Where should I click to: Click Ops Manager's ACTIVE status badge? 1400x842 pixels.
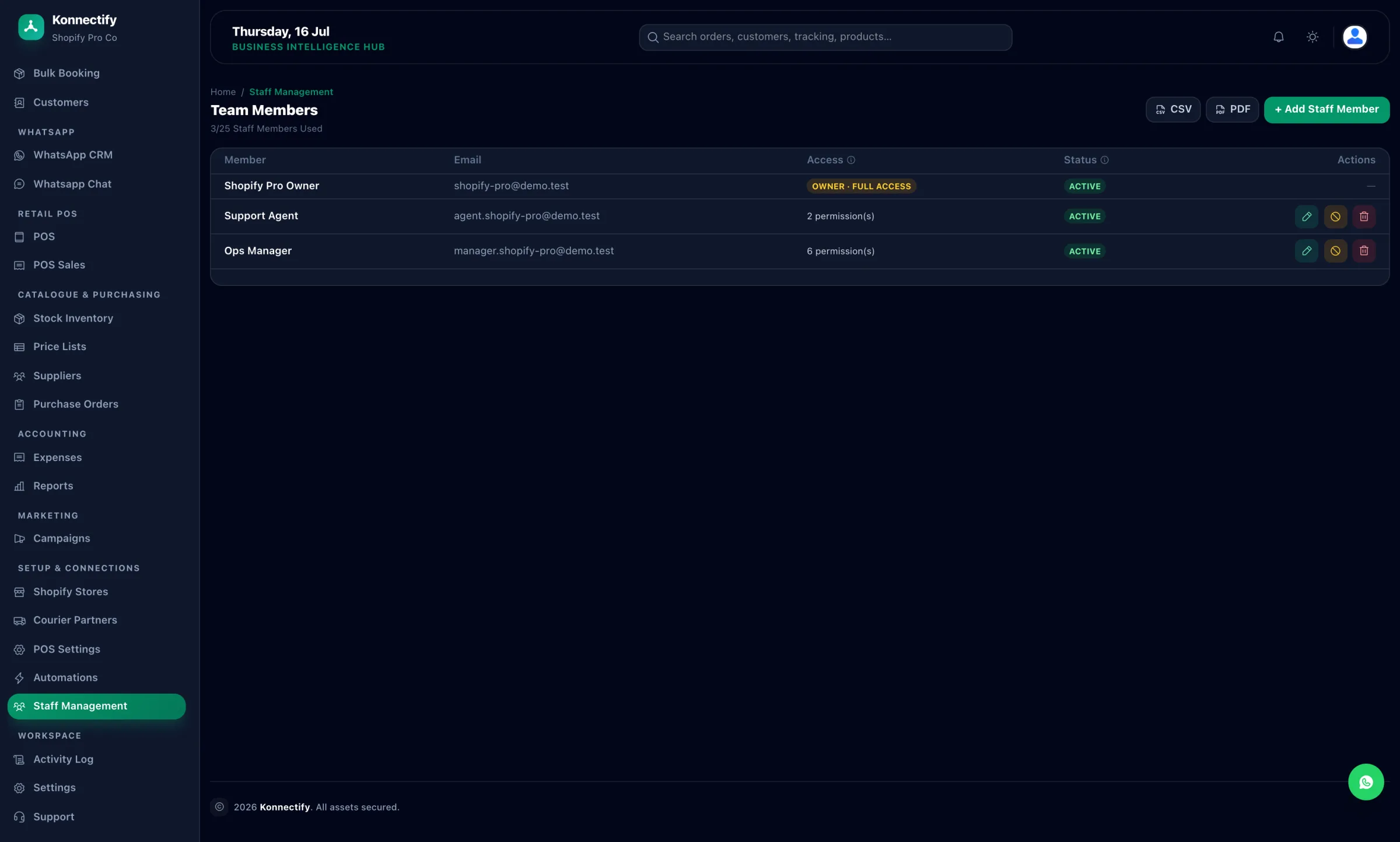coord(1084,251)
